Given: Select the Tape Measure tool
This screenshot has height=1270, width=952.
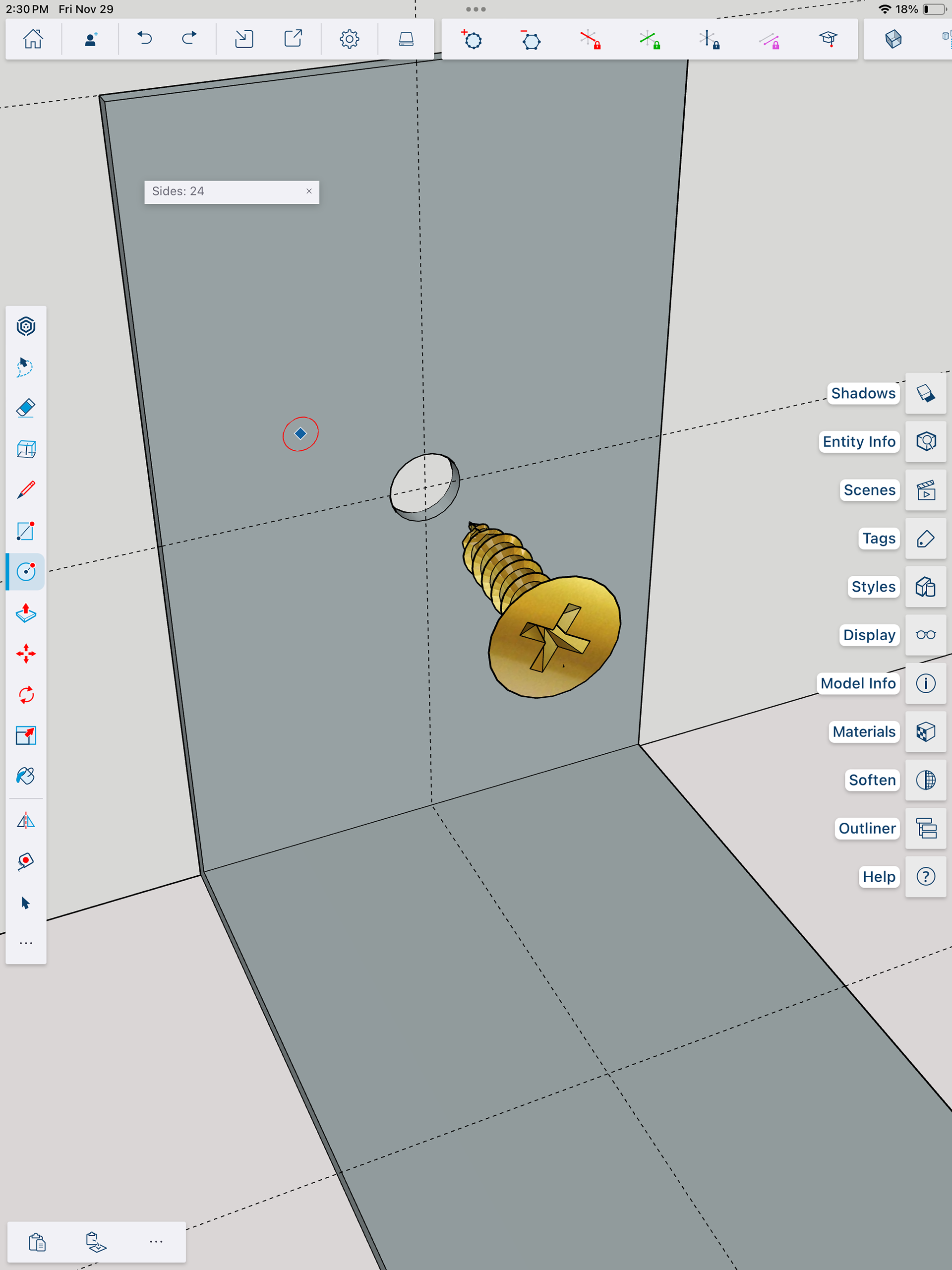Looking at the screenshot, I should pyautogui.click(x=26, y=861).
